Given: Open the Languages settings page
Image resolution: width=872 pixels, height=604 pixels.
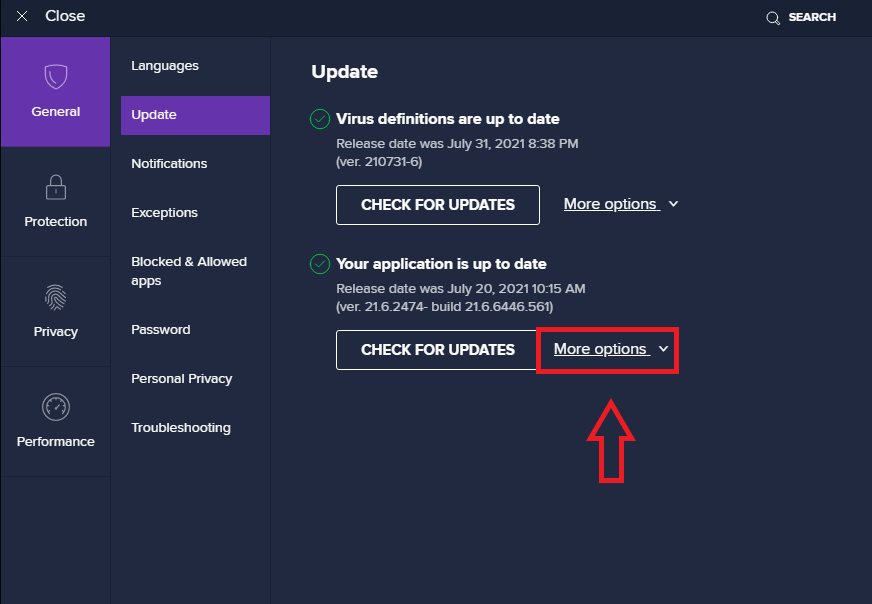Looking at the screenshot, I should (164, 65).
